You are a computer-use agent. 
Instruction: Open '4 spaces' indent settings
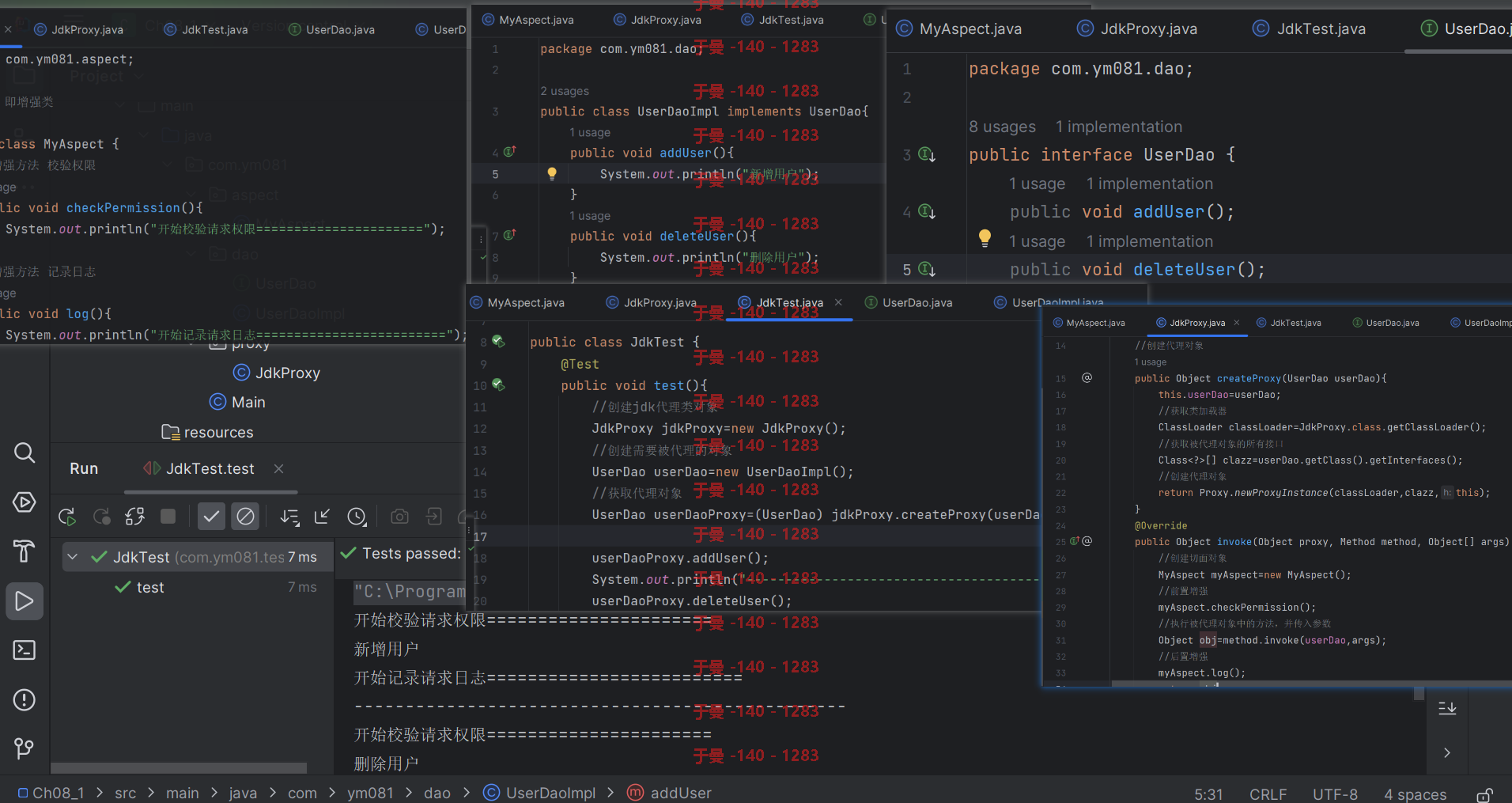point(1415,794)
